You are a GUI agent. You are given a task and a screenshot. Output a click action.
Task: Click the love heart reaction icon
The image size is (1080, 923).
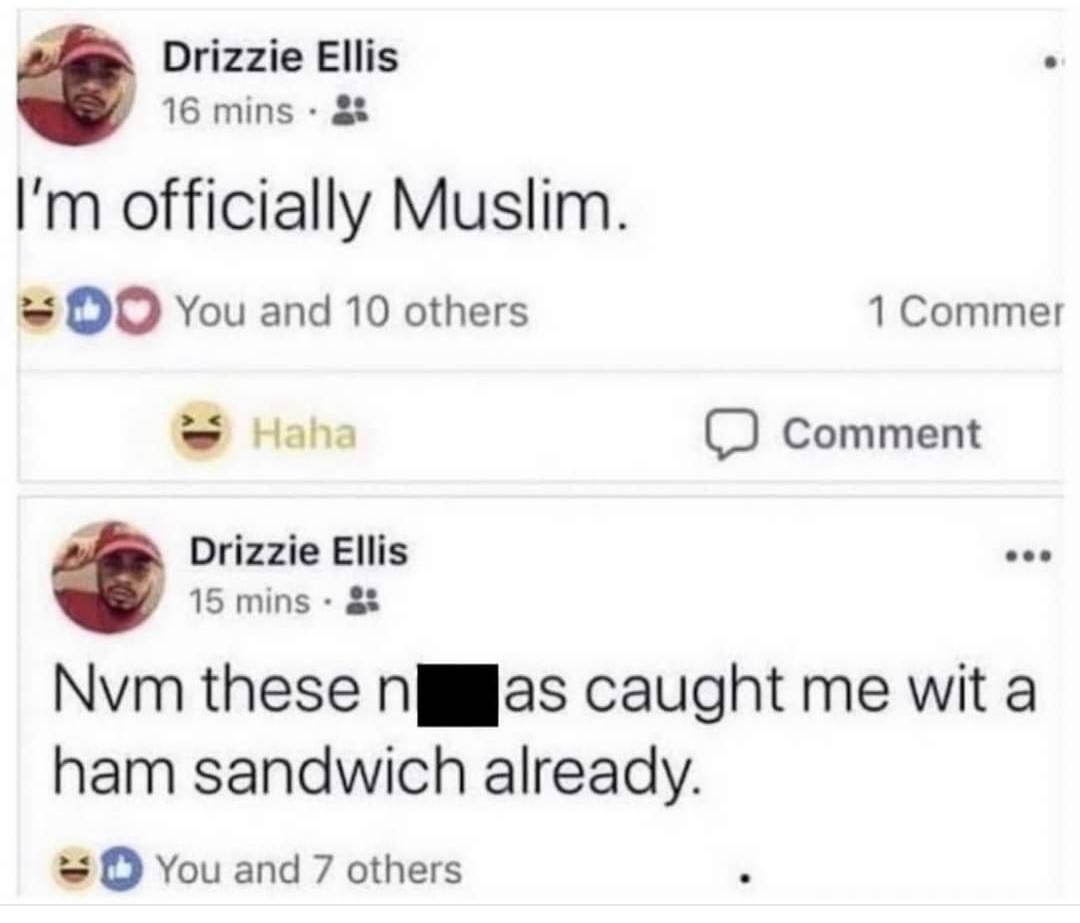(141, 312)
